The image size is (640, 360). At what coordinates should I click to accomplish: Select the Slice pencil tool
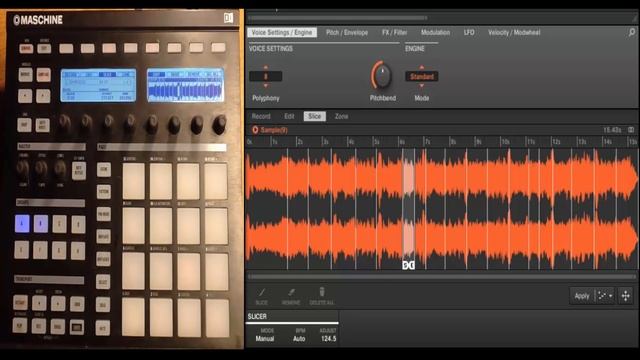pos(262,292)
